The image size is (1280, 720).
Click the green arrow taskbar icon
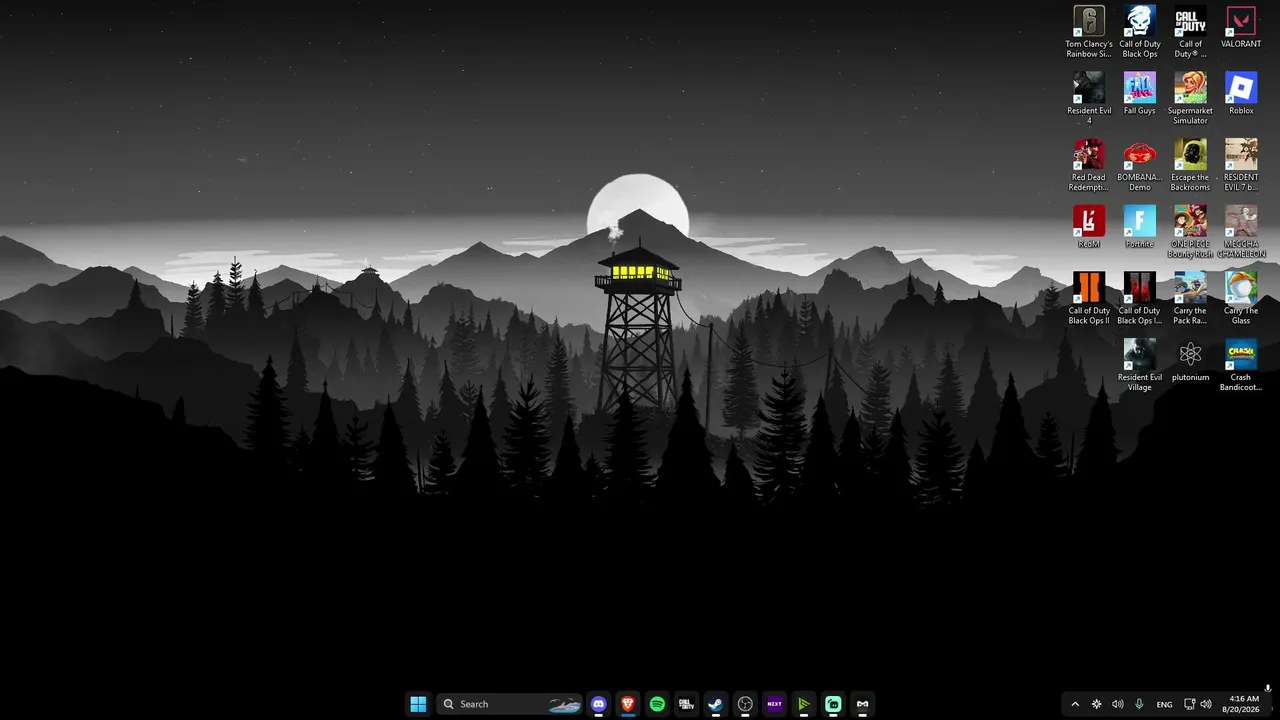(x=803, y=704)
